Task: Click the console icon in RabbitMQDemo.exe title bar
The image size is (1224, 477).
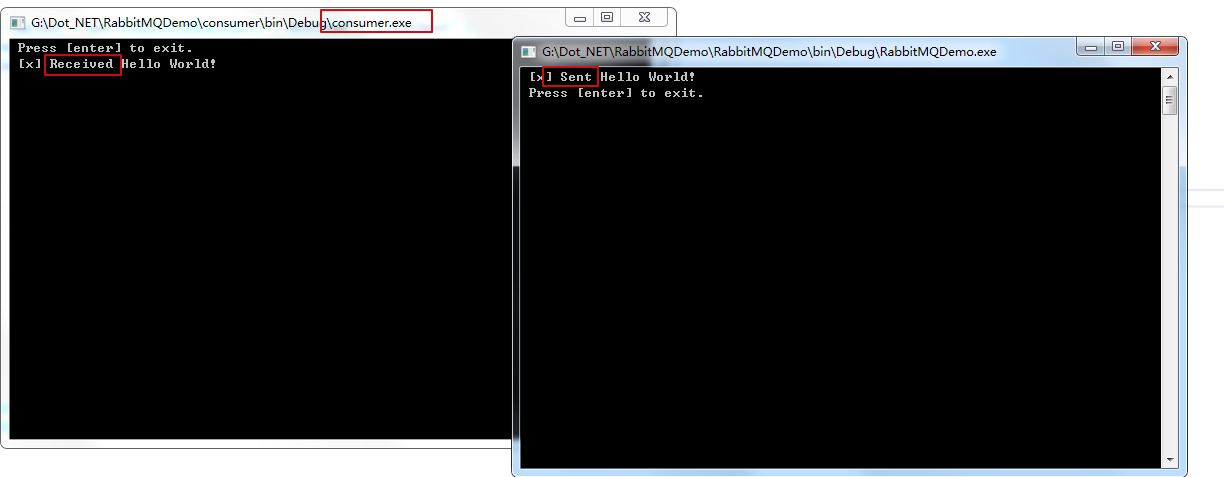Action: click(528, 51)
